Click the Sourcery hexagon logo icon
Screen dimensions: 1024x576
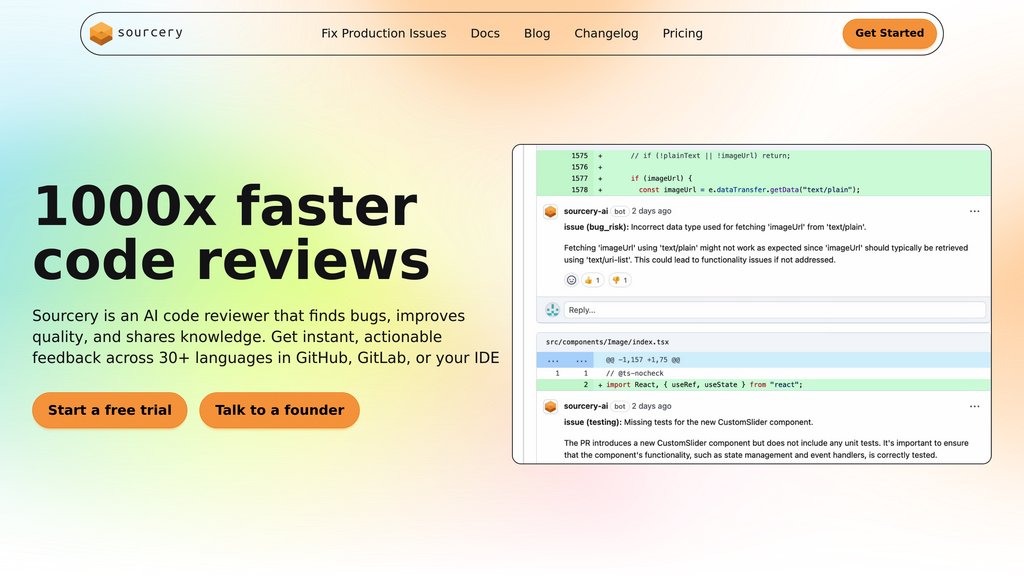click(101, 33)
